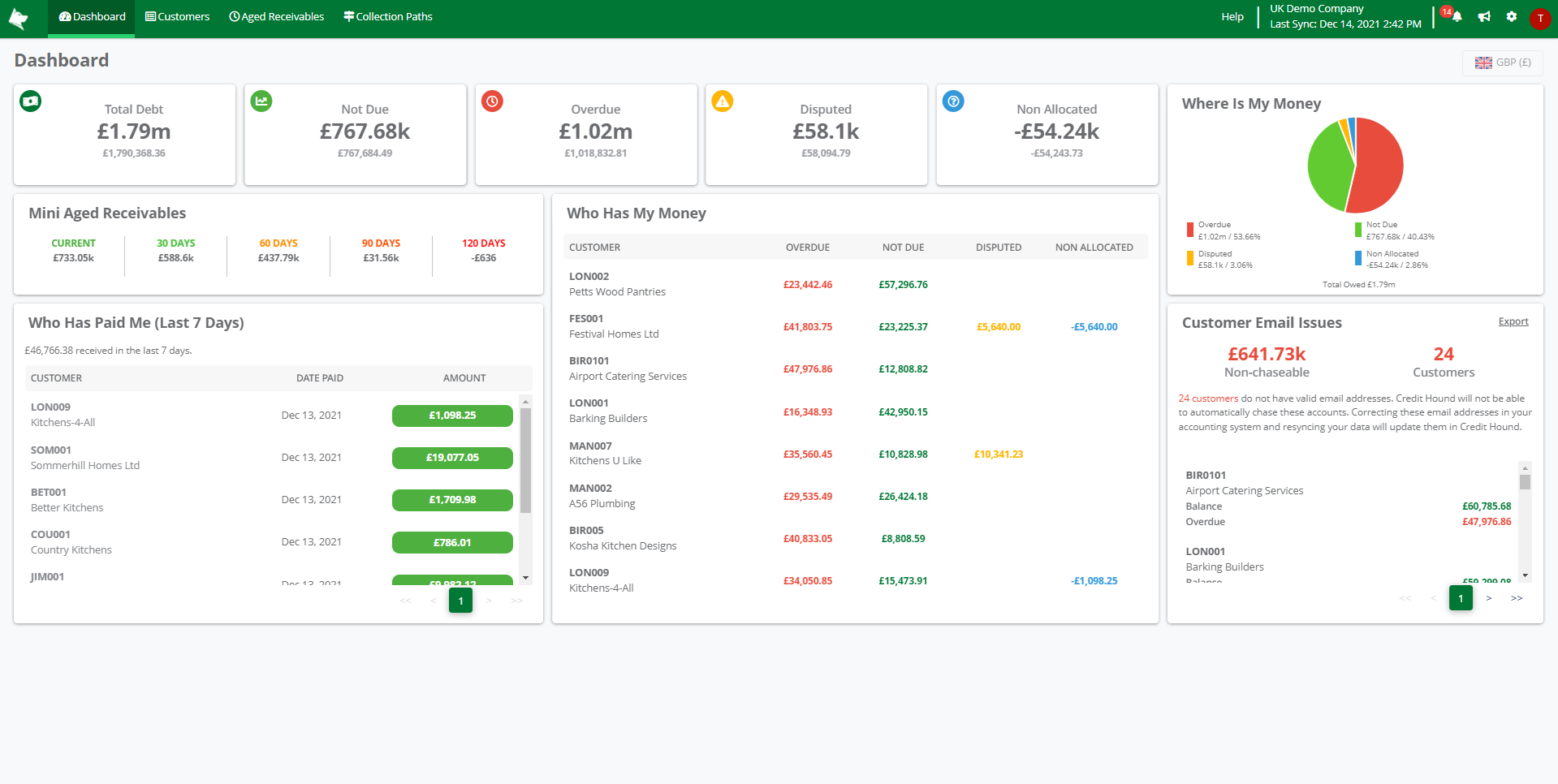Click the Overdue clock icon
The image size is (1558, 784).
tap(492, 101)
